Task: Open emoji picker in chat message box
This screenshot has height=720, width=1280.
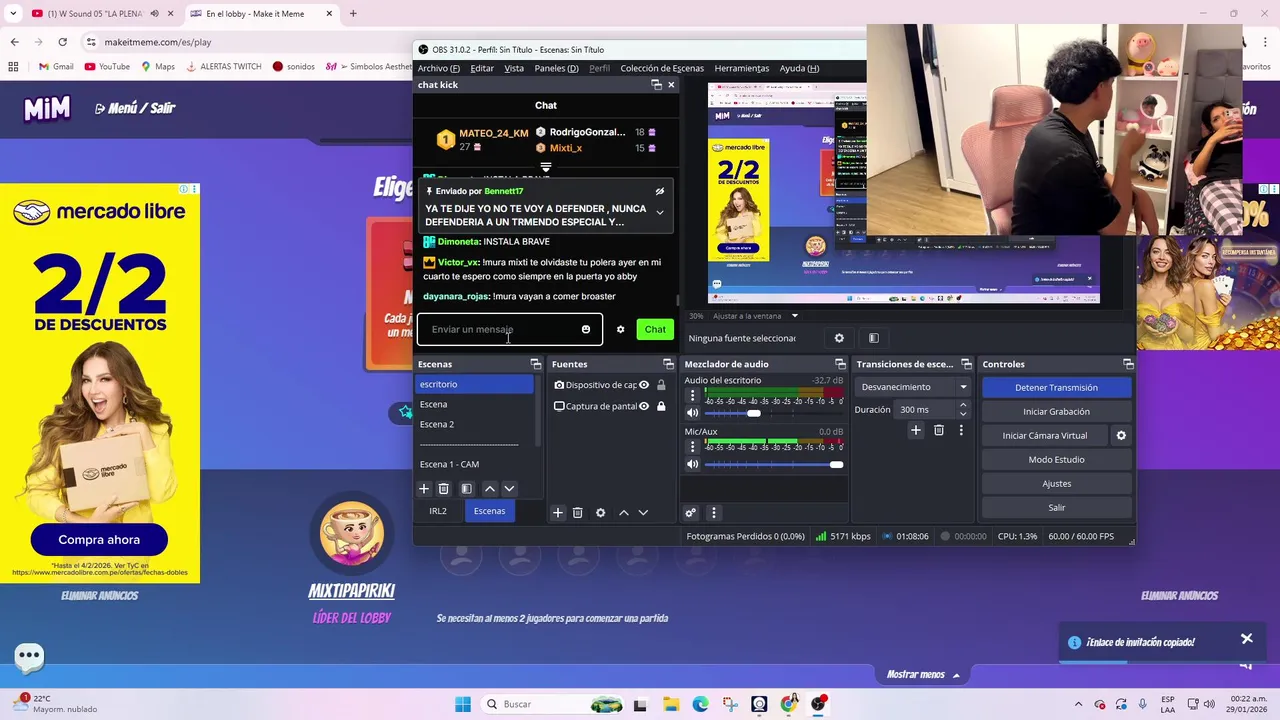Action: click(x=586, y=329)
